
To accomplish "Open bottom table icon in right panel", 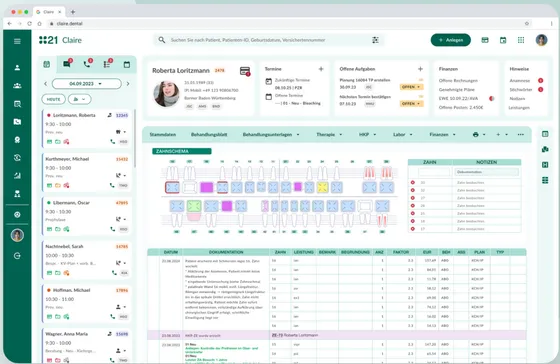I will pos(545,180).
